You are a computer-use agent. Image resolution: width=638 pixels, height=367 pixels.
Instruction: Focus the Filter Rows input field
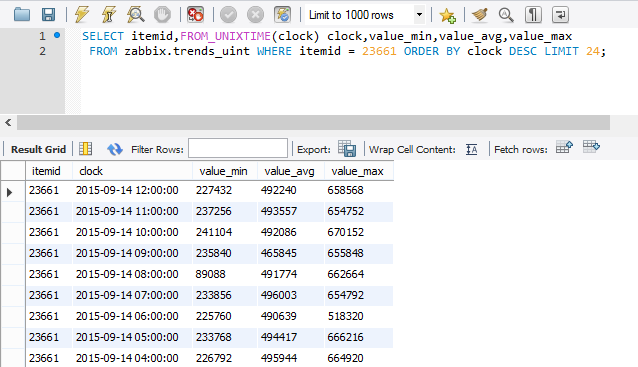tap(238, 148)
